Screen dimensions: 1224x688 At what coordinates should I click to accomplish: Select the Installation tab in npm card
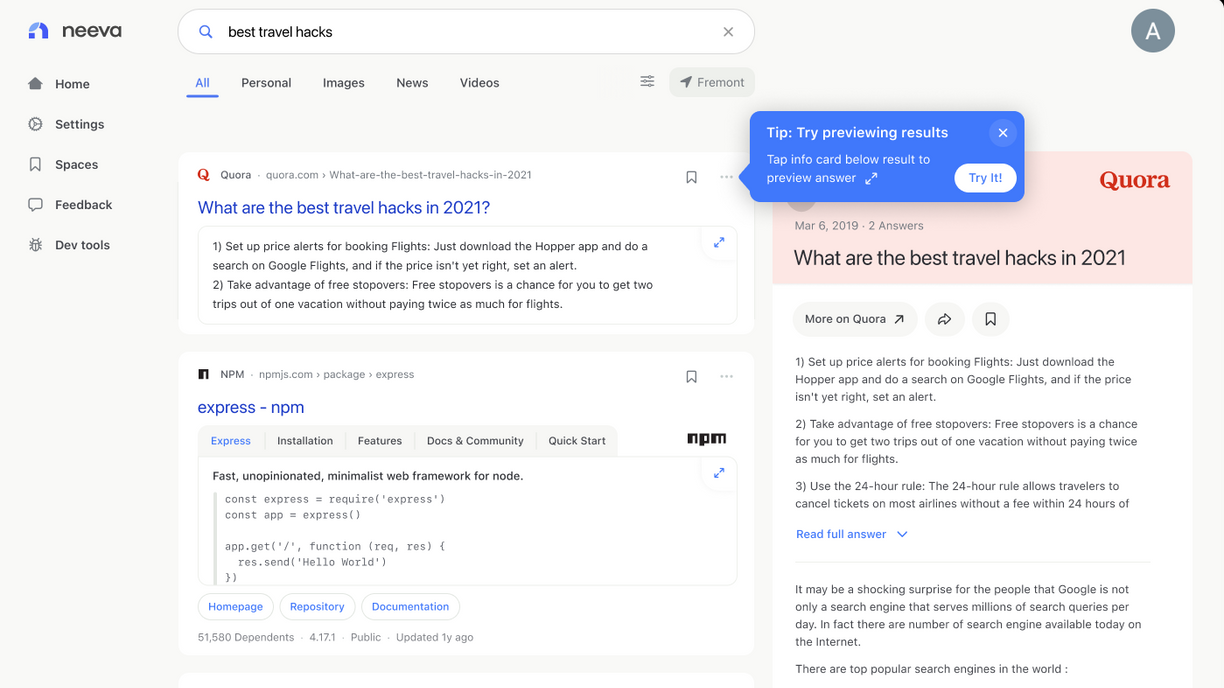[305, 441]
